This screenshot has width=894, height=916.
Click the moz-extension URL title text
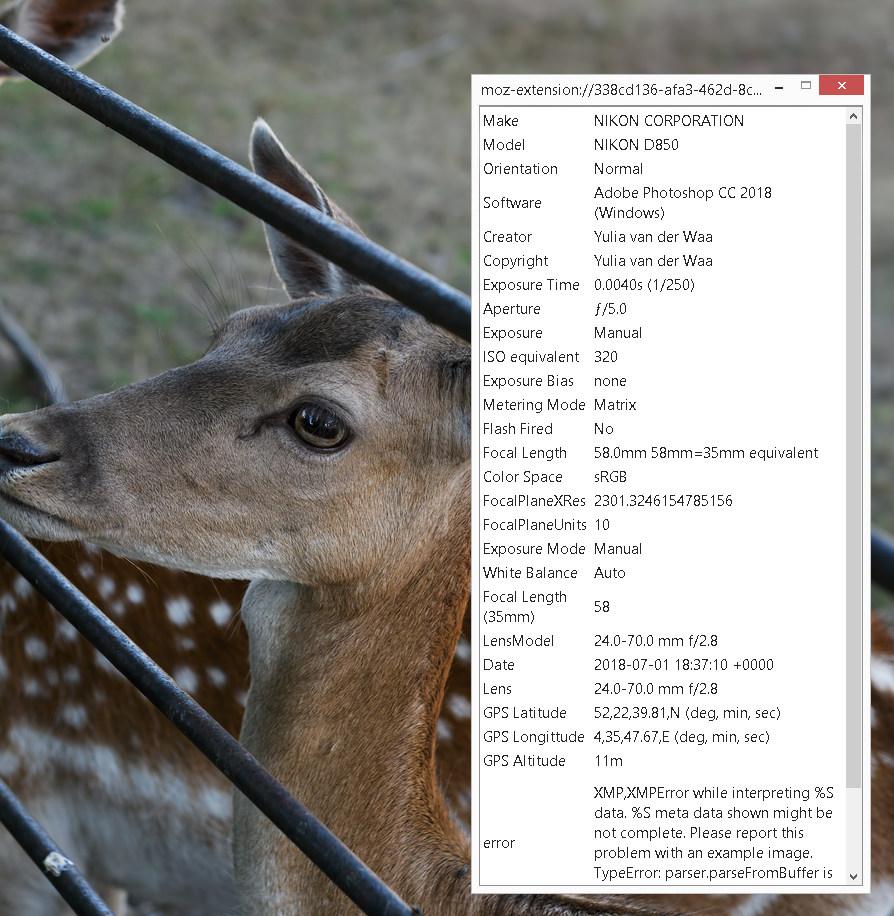click(621, 90)
